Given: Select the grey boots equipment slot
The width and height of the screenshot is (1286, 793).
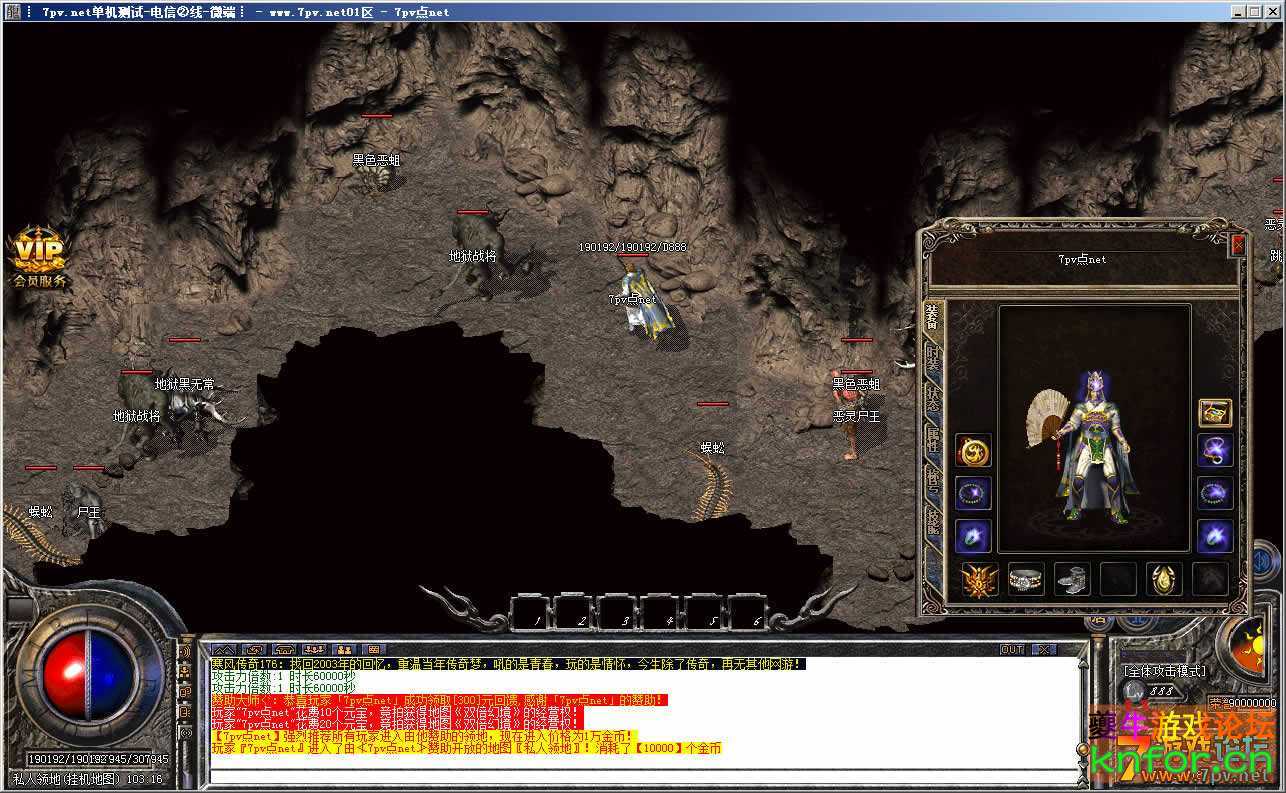Looking at the screenshot, I should pyautogui.click(x=1072, y=579).
